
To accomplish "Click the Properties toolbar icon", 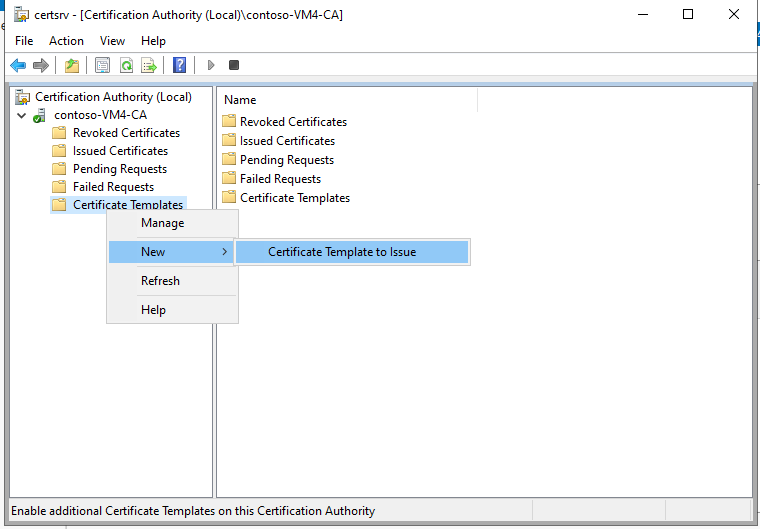I will pyautogui.click(x=102, y=65).
